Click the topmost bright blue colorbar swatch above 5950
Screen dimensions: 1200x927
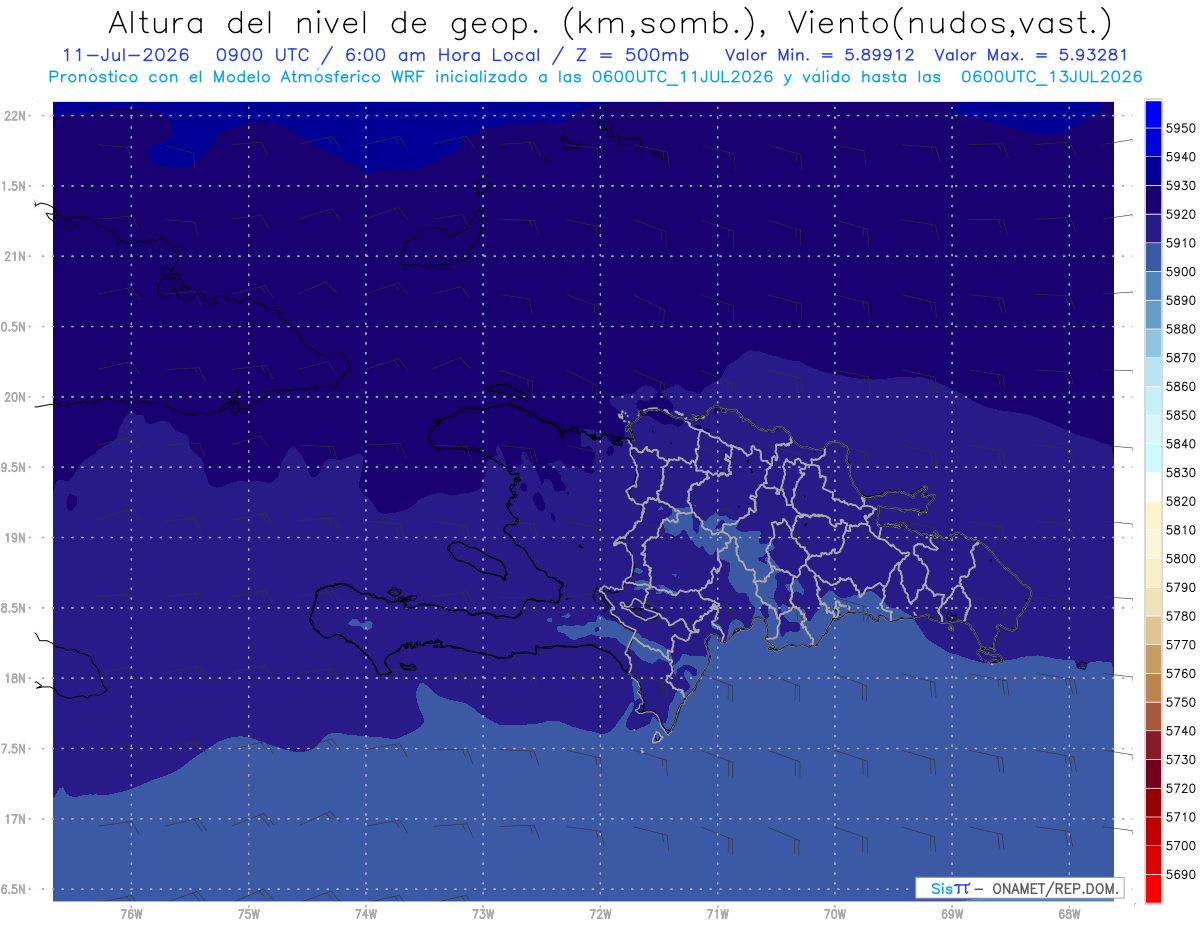(x=1153, y=114)
